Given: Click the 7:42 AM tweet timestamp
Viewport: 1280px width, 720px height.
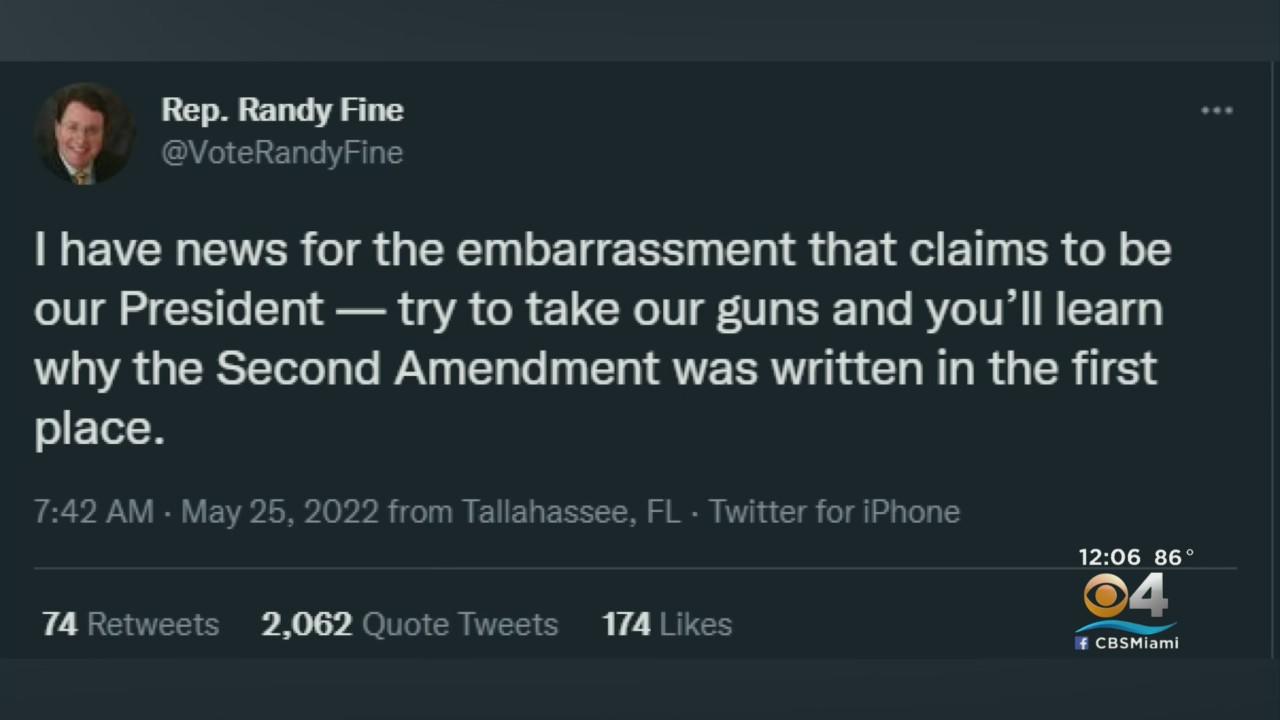Looking at the screenshot, I should point(94,512).
